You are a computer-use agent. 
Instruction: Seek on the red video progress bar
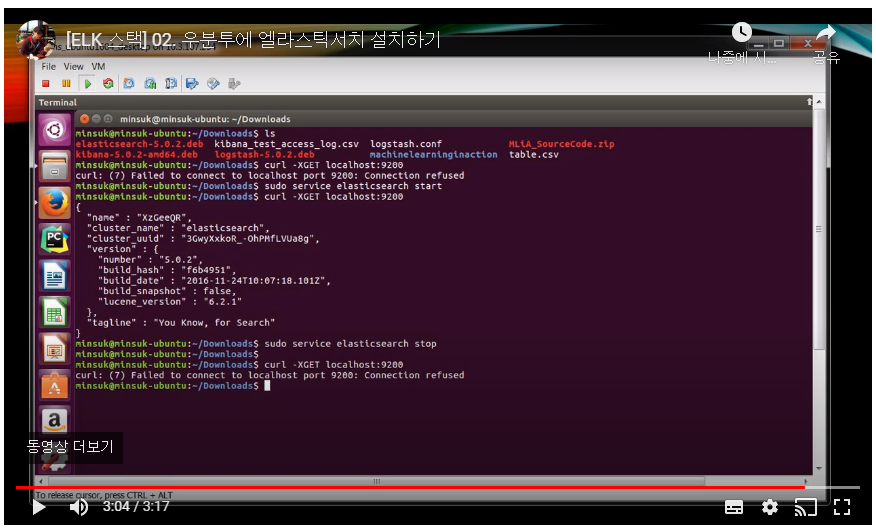437,487
